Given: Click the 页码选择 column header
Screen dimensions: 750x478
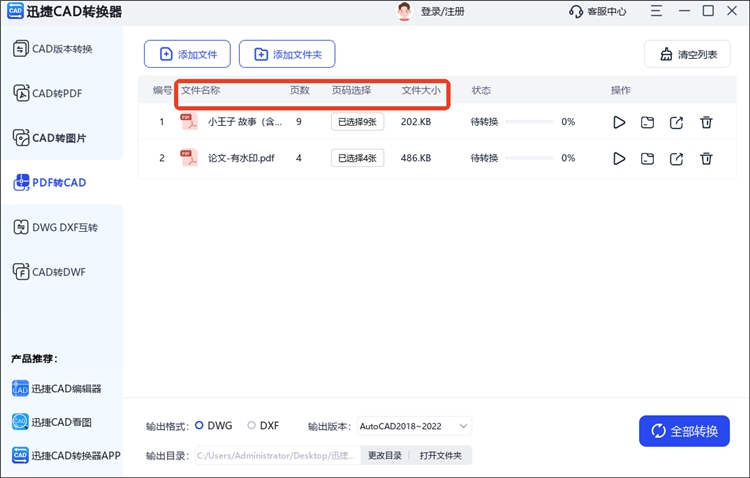Looking at the screenshot, I should click(352, 90).
